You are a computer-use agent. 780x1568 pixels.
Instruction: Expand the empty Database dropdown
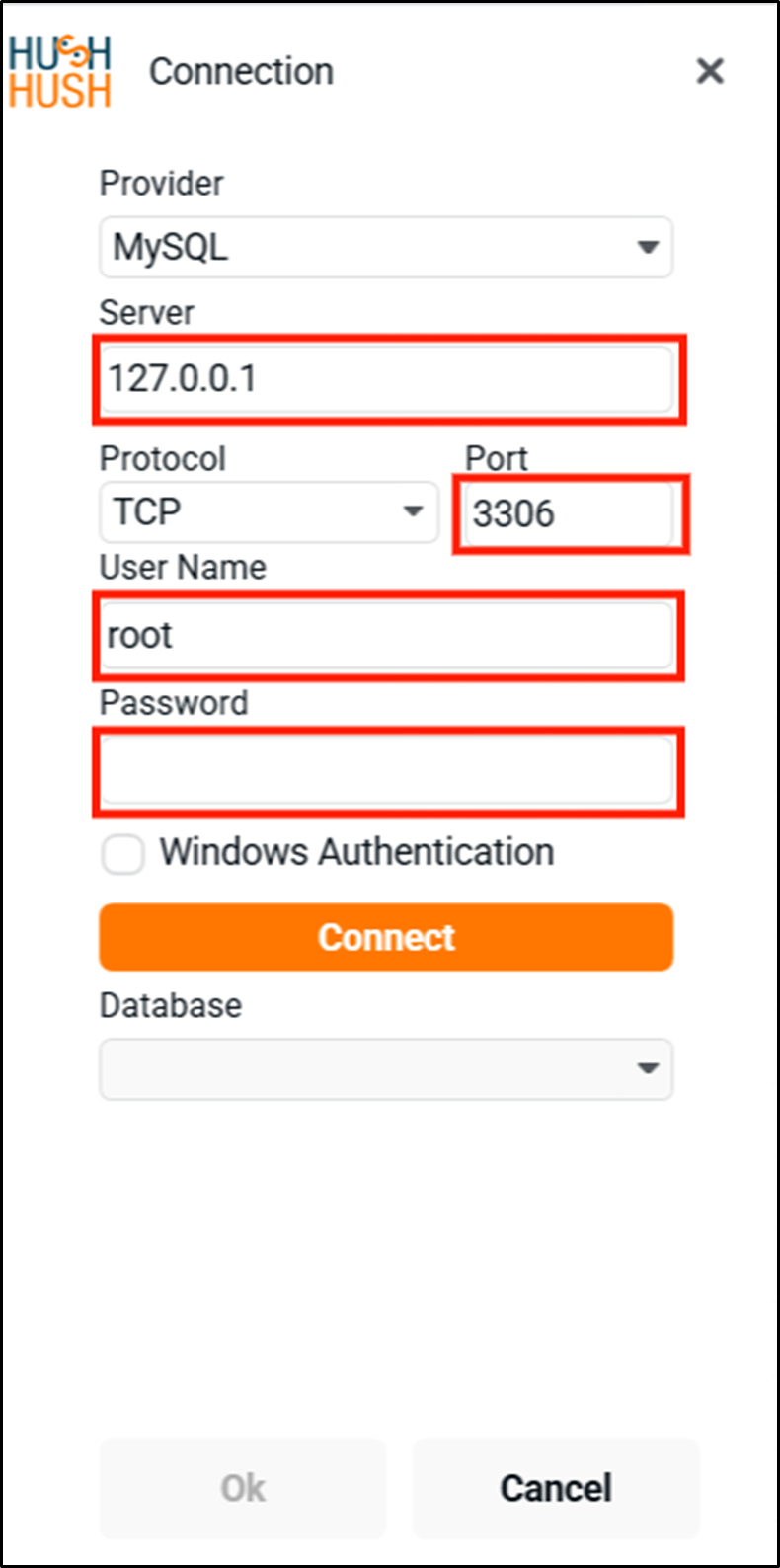(x=386, y=1069)
